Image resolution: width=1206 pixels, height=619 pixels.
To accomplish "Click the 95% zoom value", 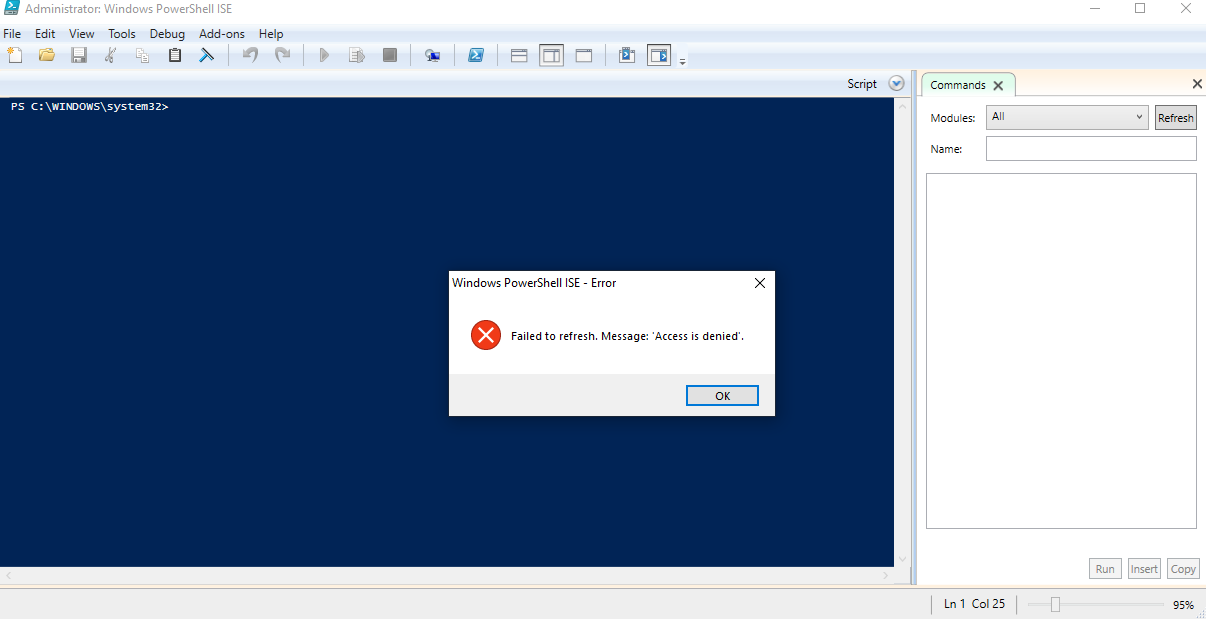I will (1183, 605).
